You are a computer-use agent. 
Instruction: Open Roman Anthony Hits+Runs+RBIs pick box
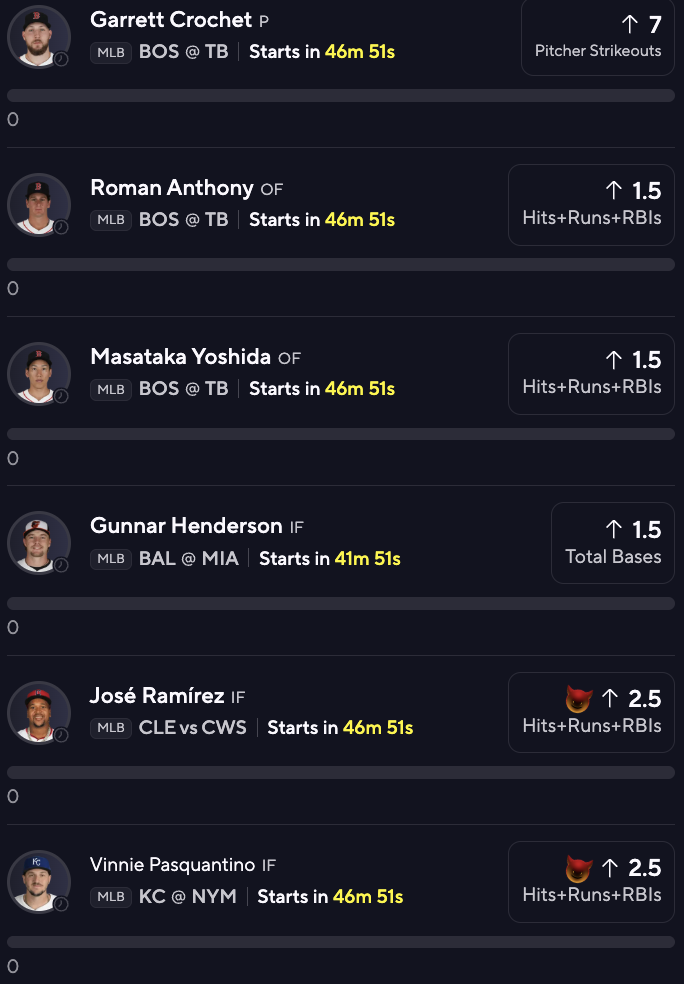pos(591,205)
